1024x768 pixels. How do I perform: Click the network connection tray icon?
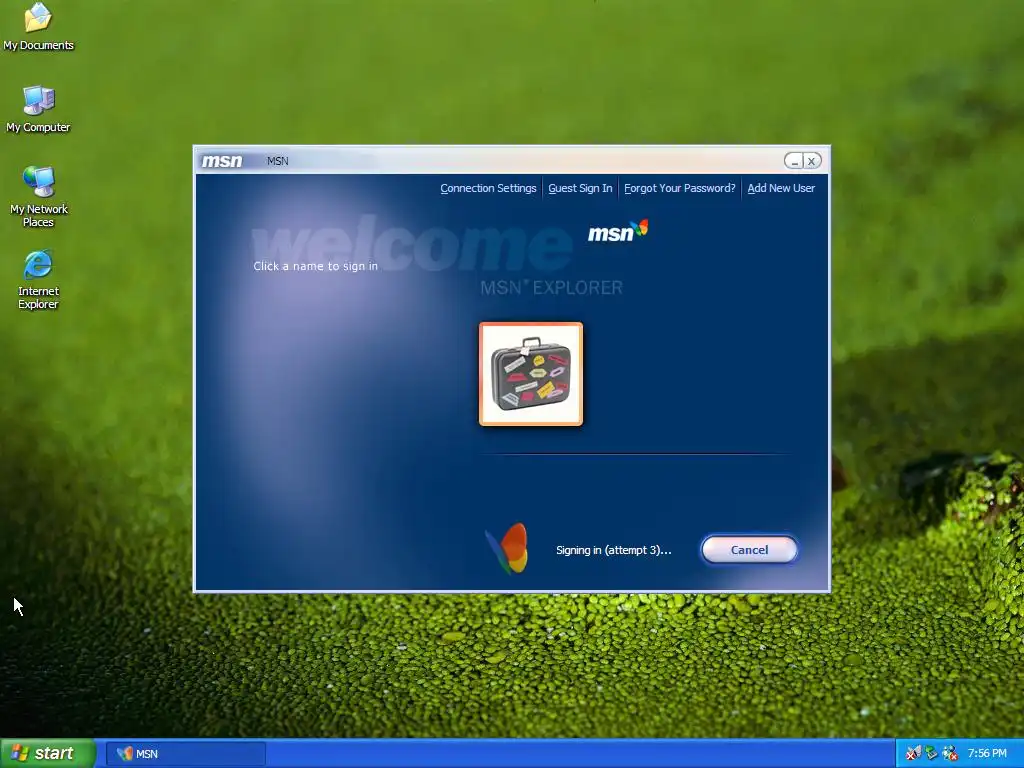click(x=931, y=754)
